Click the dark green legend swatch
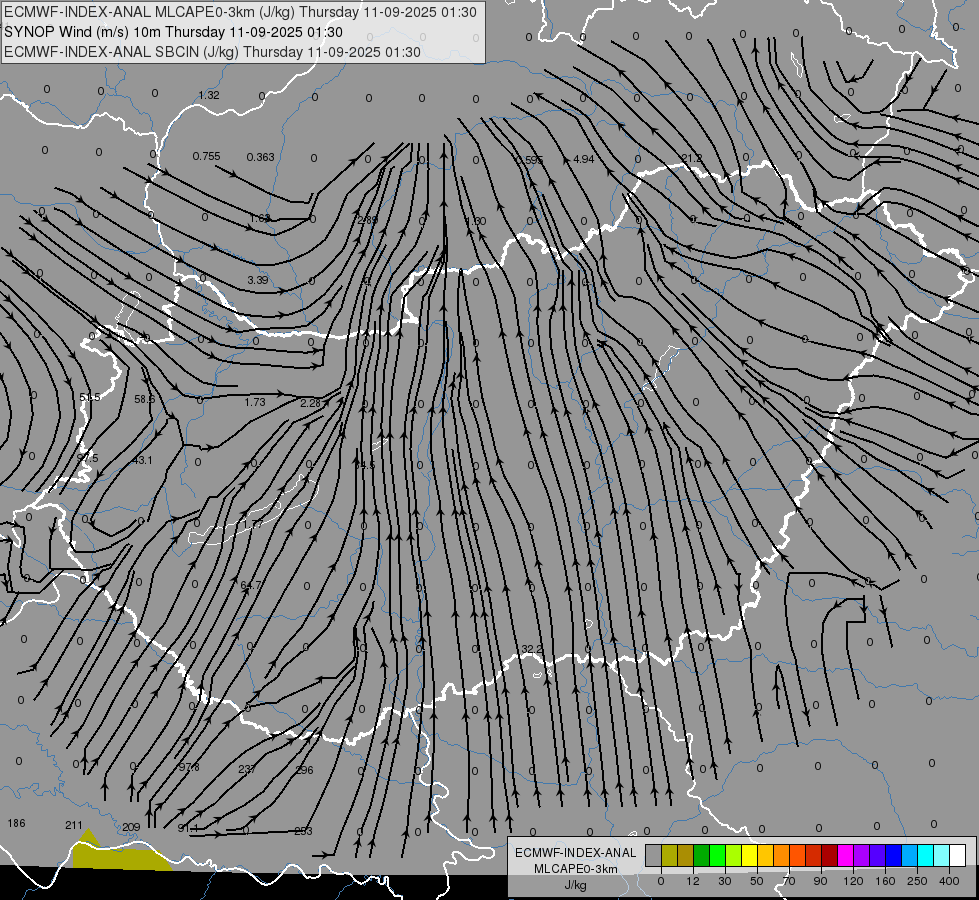Viewport: 979px width, 900px height. (702, 855)
